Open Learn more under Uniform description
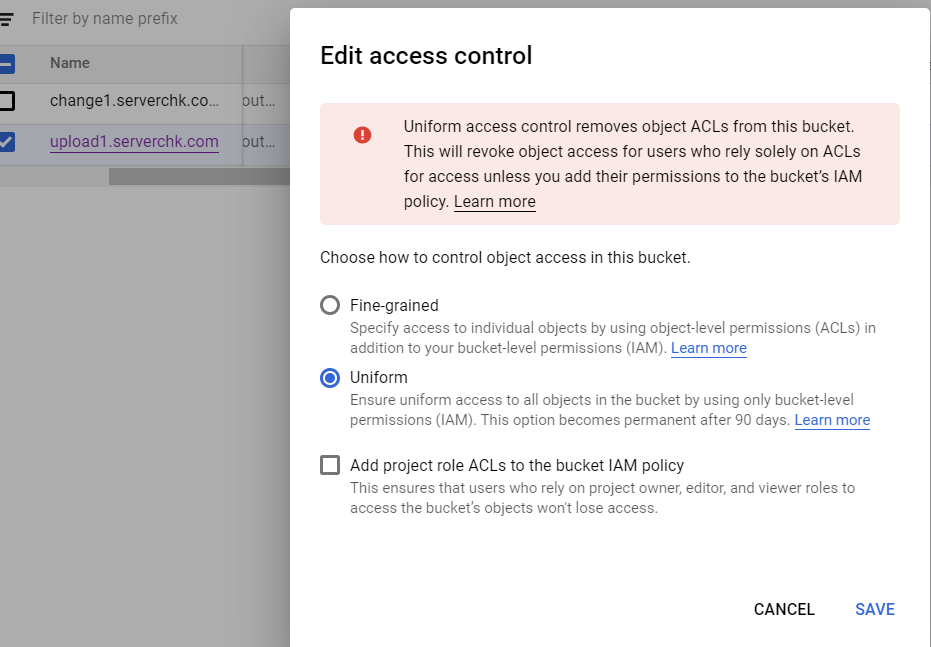 pyautogui.click(x=832, y=420)
